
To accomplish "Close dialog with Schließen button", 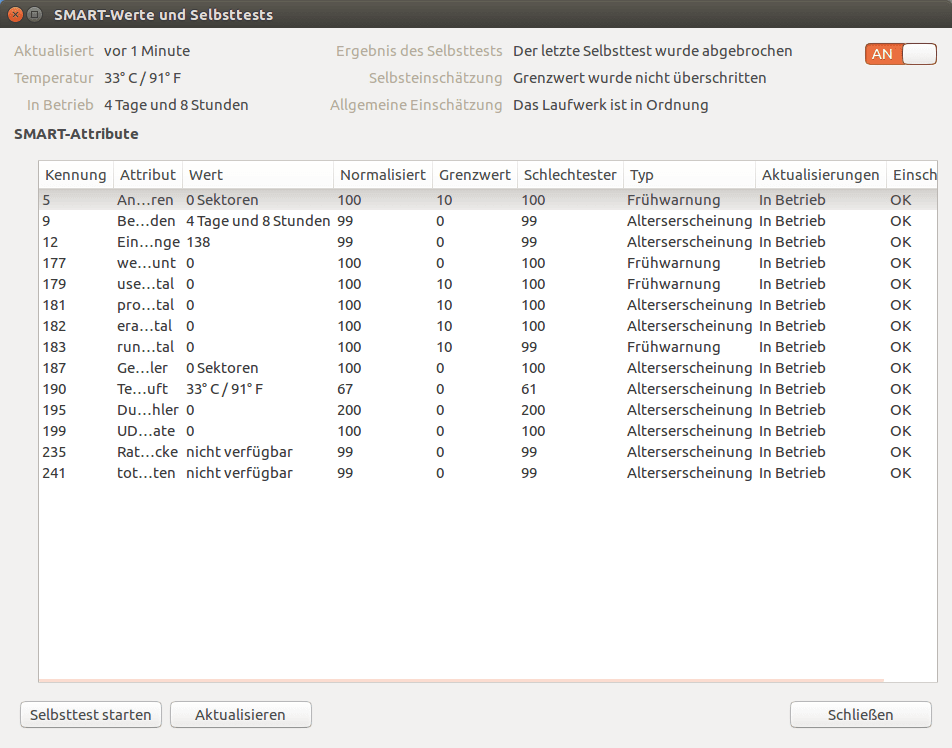I will pos(860,715).
